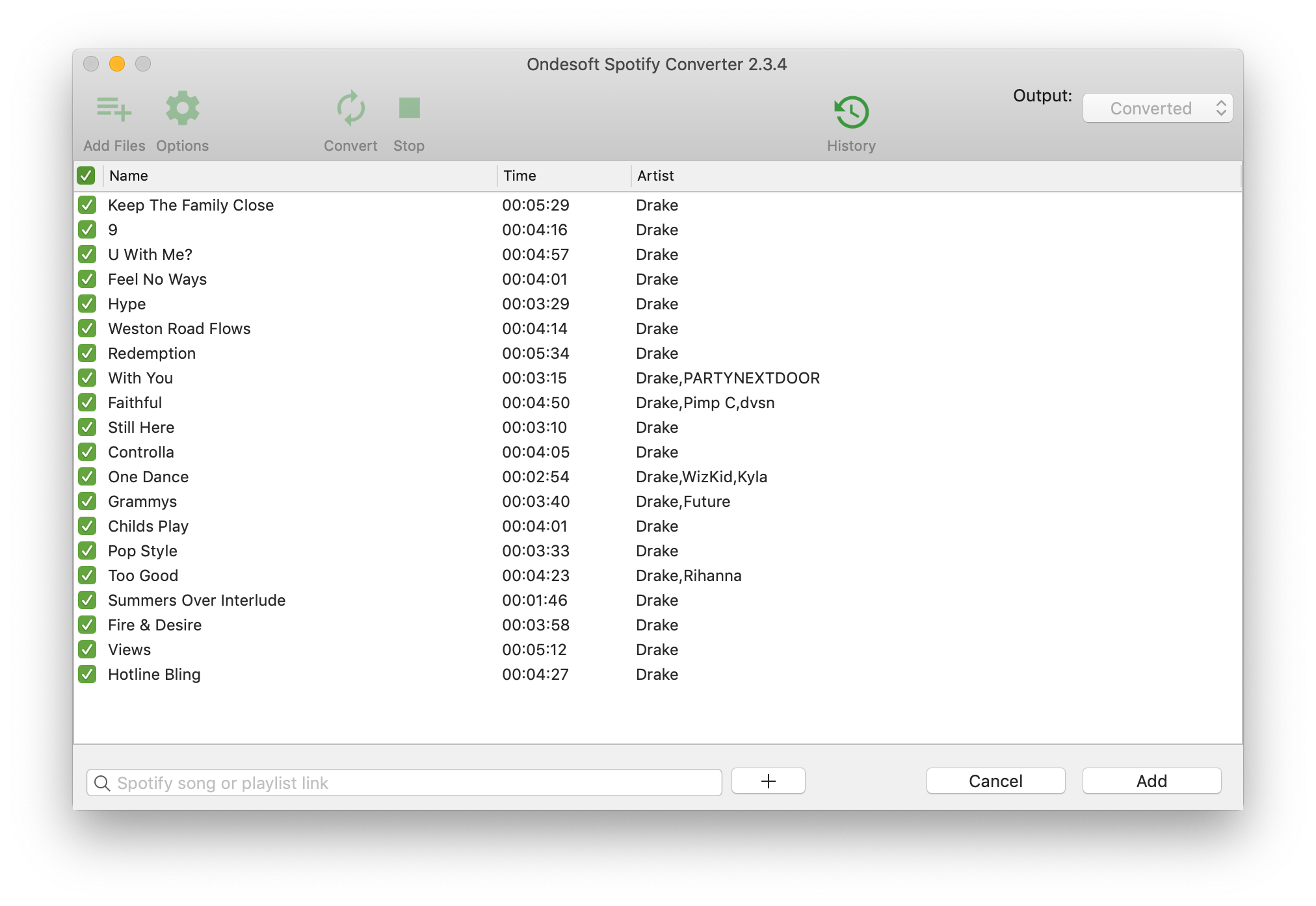Click the Add Files icon
This screenshot has height=906, width=1316.
pyautogui.click(x=114, y=109)
